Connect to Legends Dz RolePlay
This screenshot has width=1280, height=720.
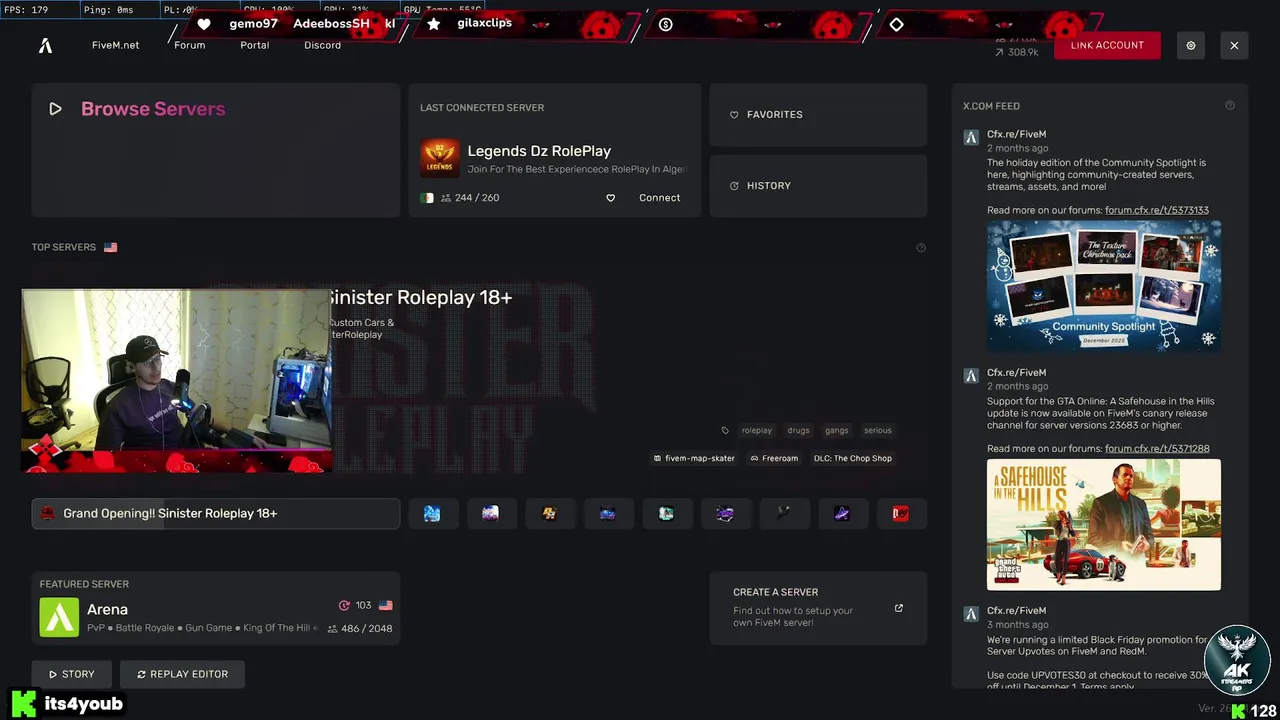[660, 198]
